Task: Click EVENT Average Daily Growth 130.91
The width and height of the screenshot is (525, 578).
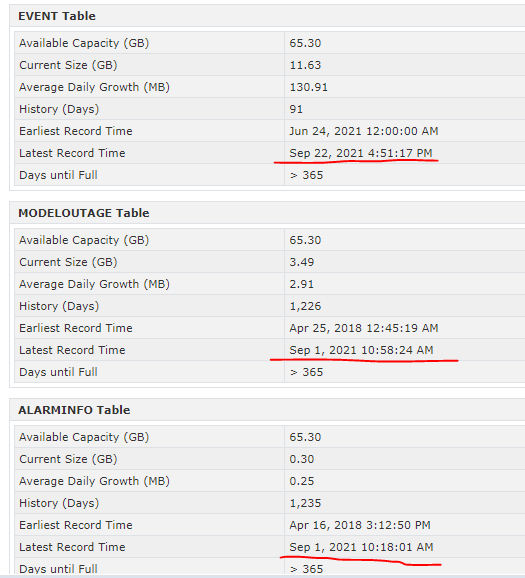Action: coord(308,87)
